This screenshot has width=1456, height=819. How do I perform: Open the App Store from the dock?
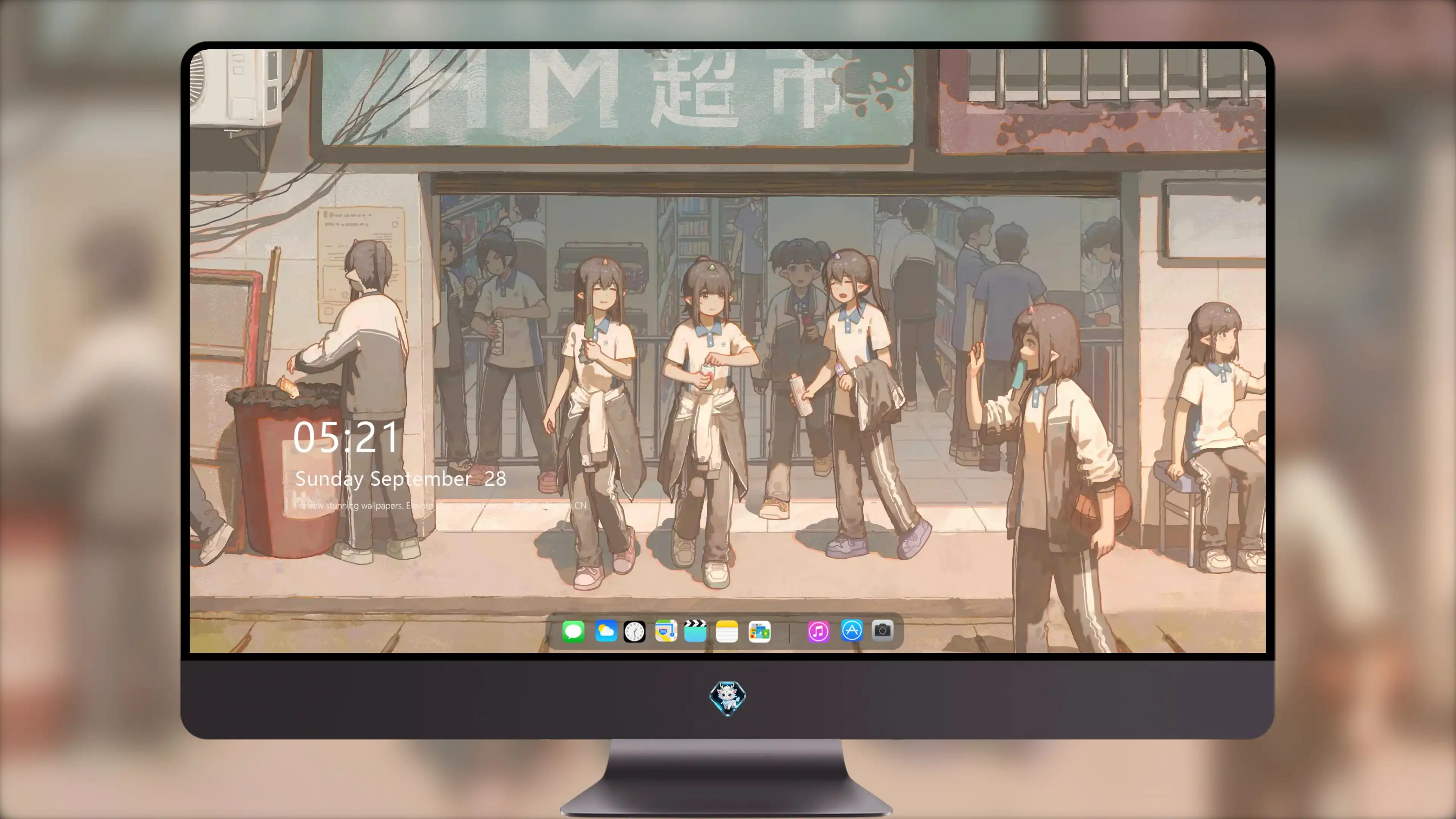852,631
